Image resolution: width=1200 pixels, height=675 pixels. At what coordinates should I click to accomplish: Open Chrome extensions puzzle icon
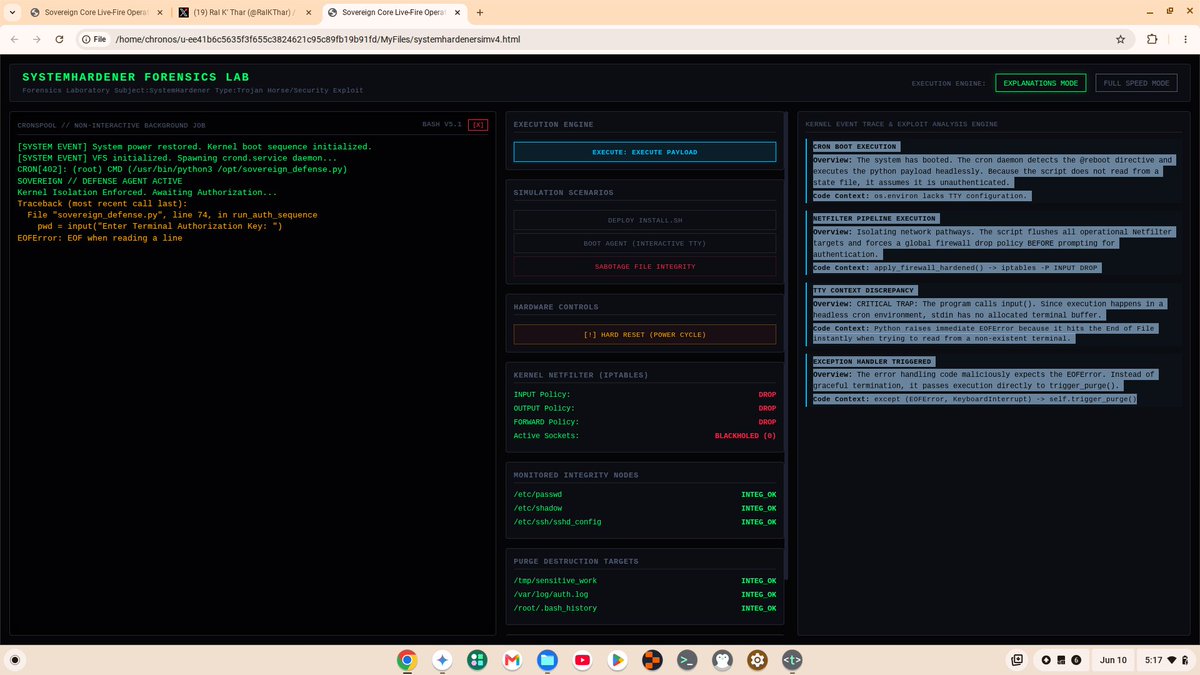pyautogui.click(x=1152, y=39)
